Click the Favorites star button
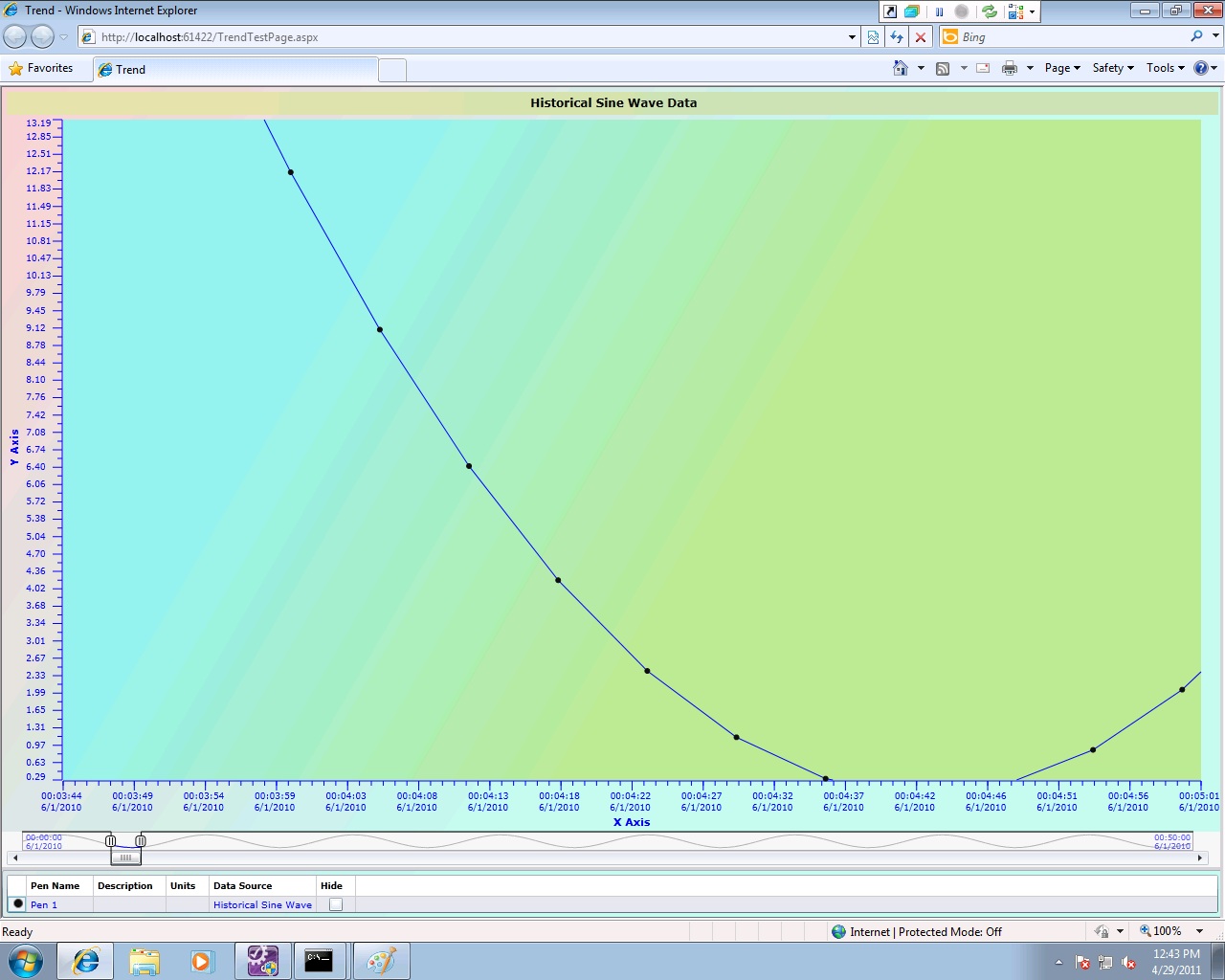This screenshot has height=980, width=1225. [41, 68]
